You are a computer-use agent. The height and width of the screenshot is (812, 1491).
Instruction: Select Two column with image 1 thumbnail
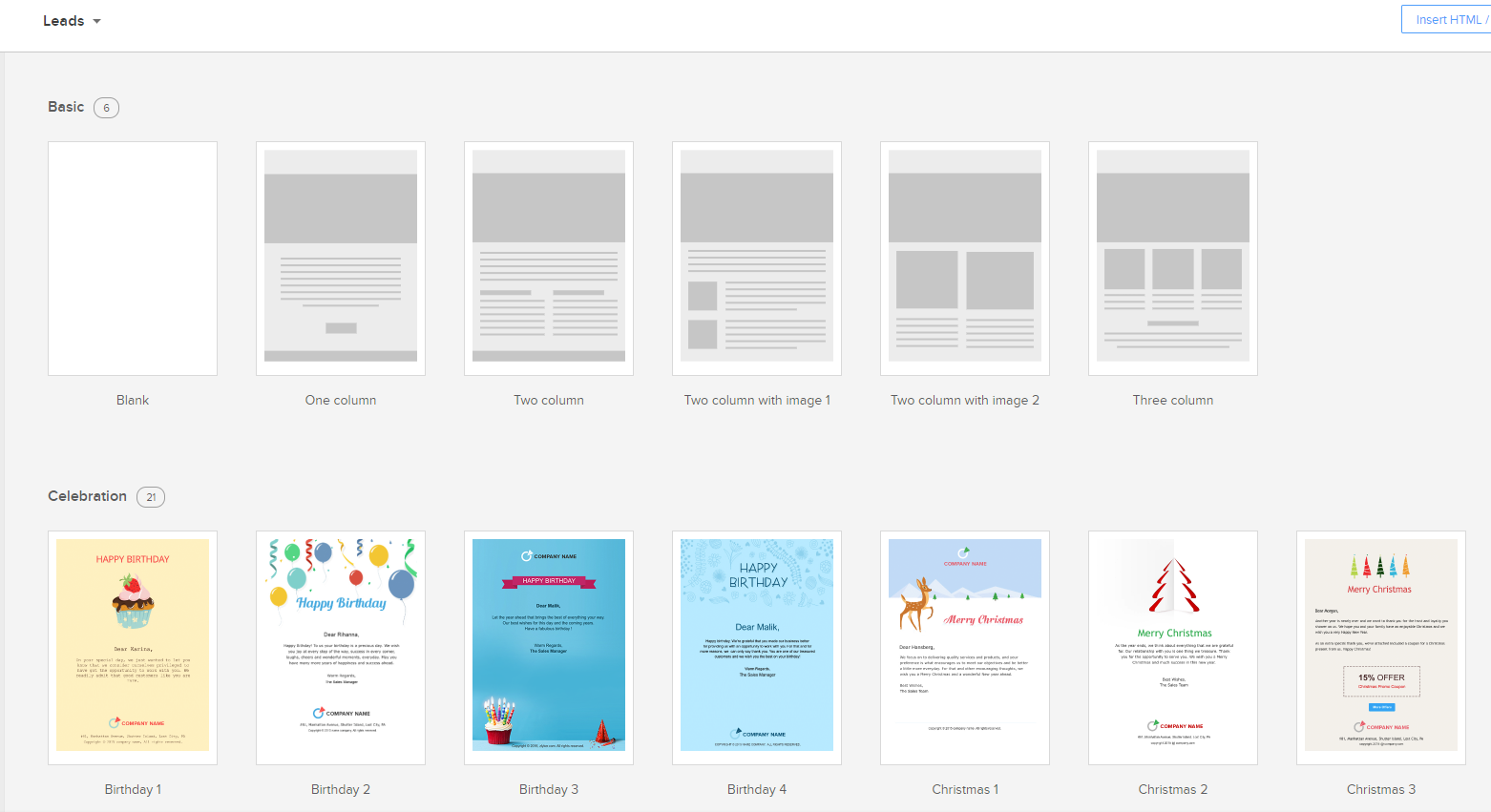coord(757,259)
